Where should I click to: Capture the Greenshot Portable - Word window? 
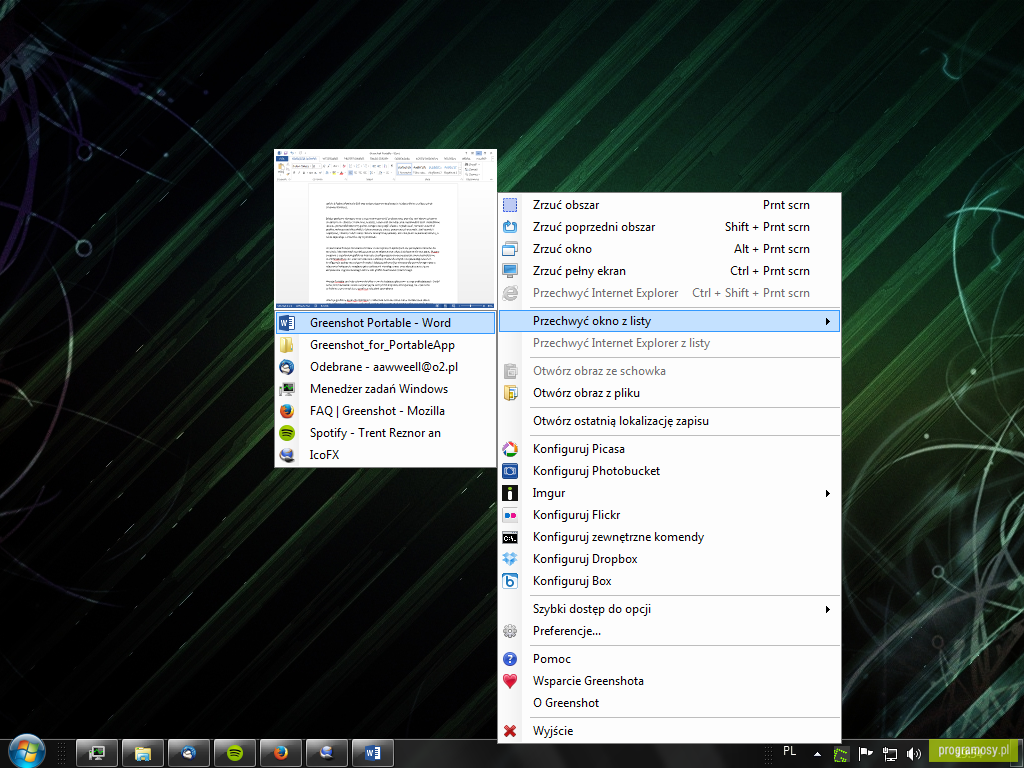click(385, 323)
